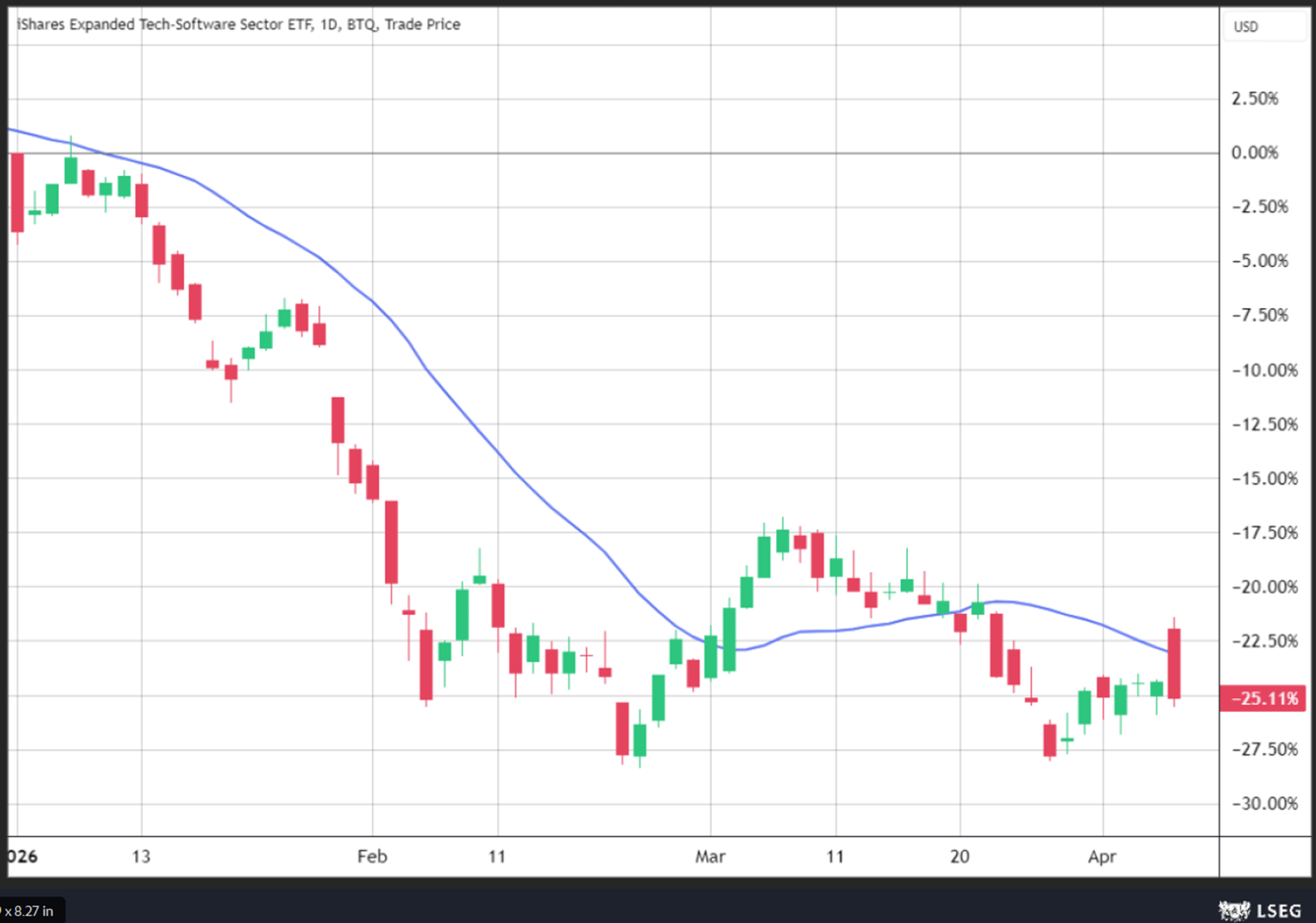Click the USD currency label

[1246, 27]
